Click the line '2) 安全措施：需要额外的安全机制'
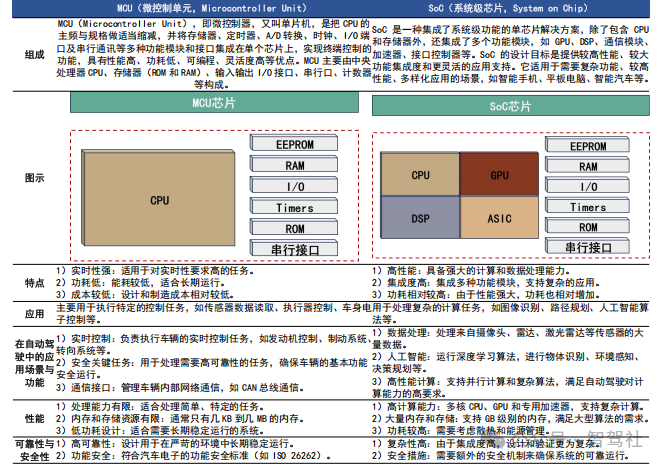This screenshot has width=664, height=466. pos(501,456)
